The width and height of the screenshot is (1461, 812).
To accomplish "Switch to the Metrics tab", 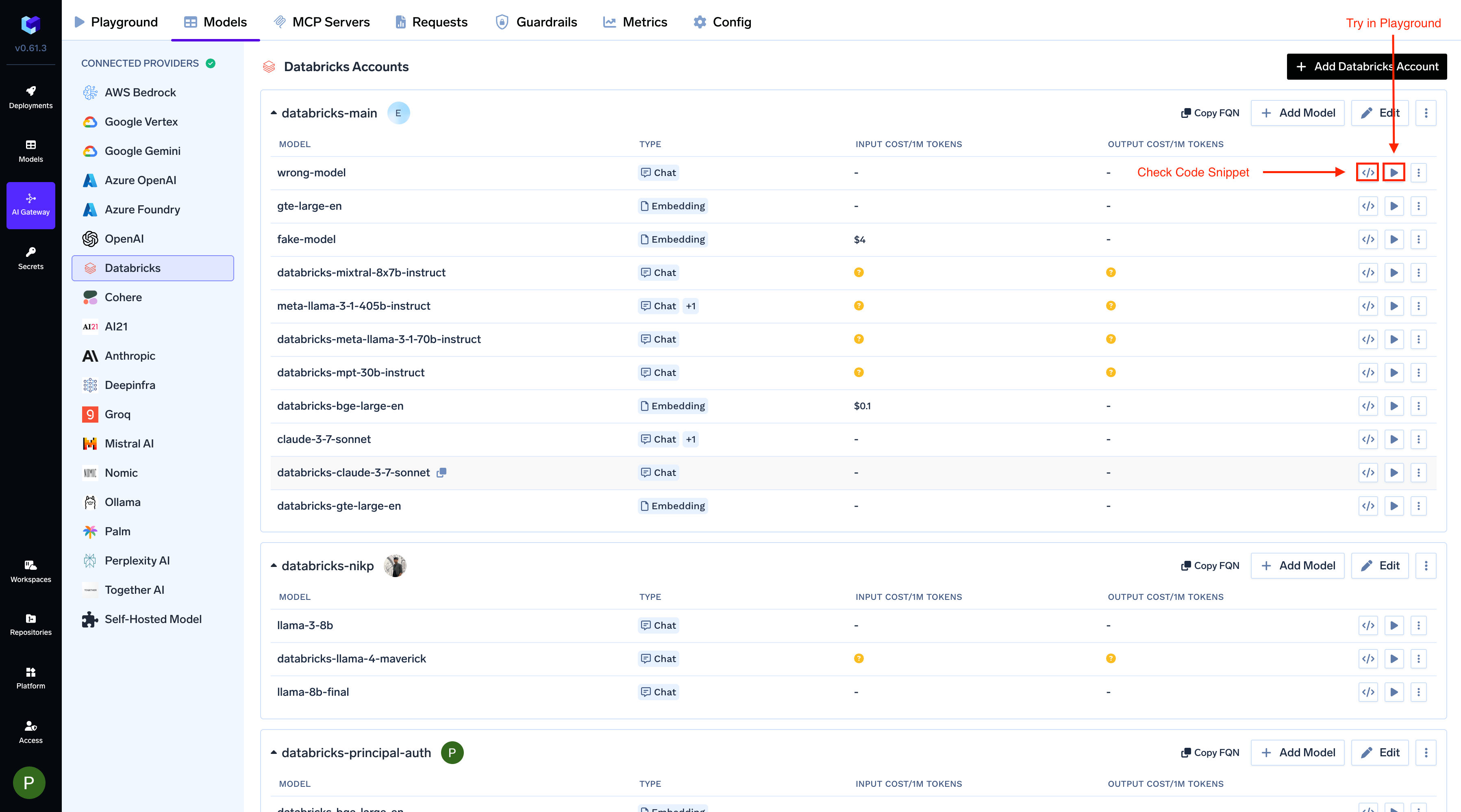I will pos(635,22).
